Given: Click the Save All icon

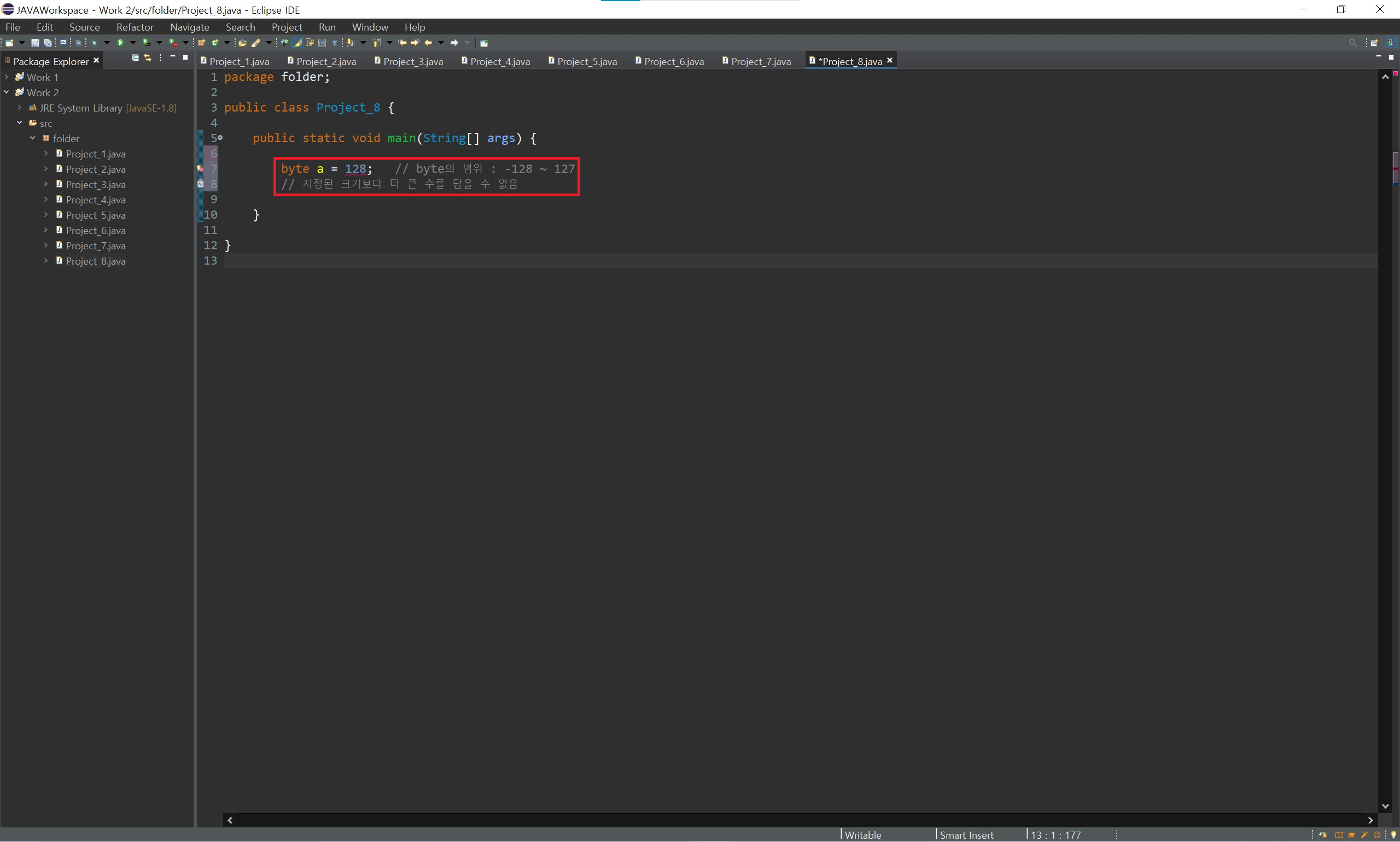Looking at the screenshot, I should point(48,43).
